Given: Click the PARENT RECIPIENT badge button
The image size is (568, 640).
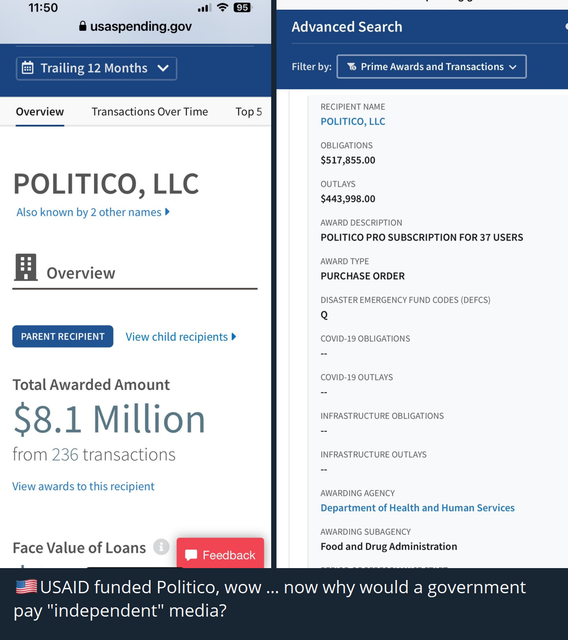Looking at the screenshot, I should (63, 336).
